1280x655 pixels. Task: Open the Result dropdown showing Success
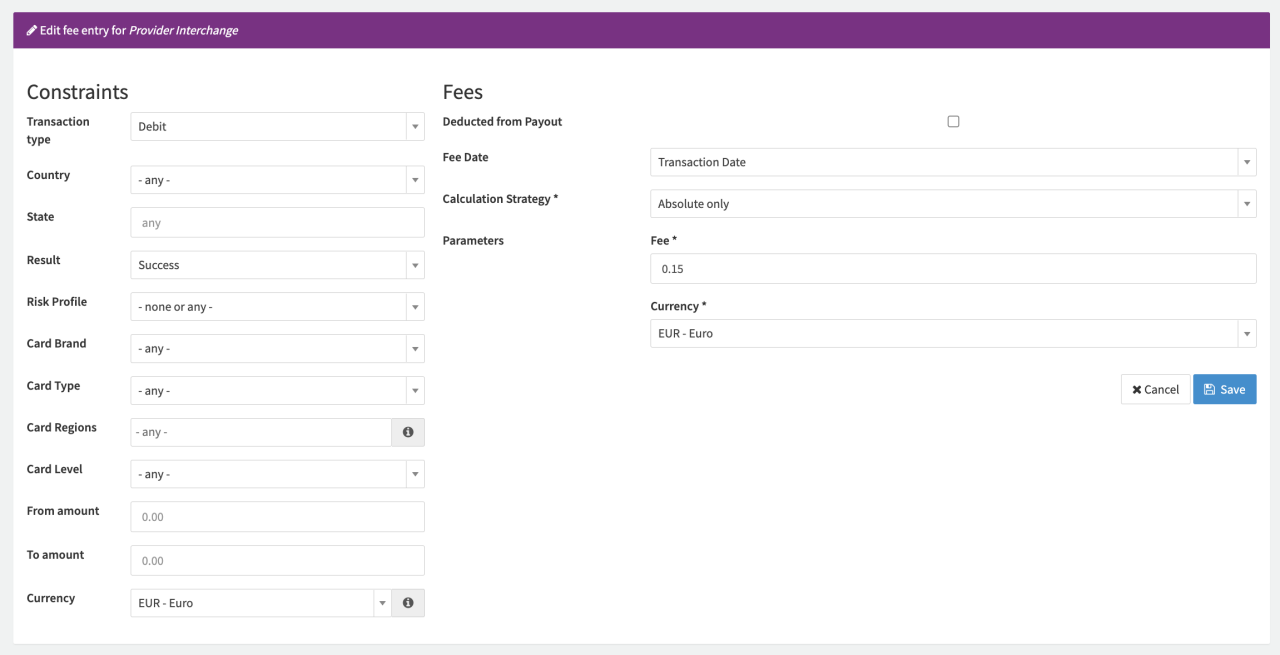(277, 265)
